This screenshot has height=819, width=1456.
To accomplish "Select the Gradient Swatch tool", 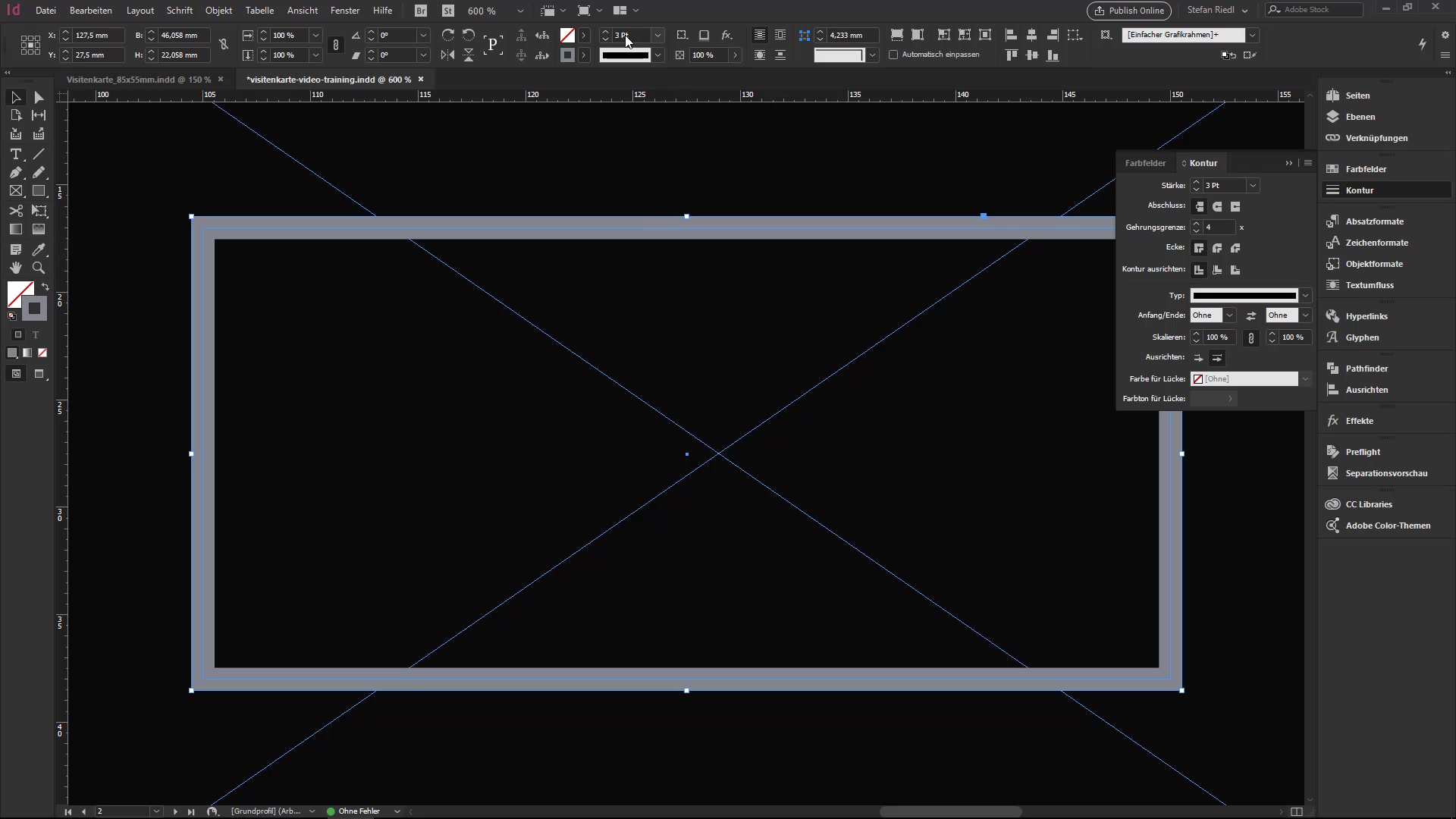I will (x=16, y=229).
